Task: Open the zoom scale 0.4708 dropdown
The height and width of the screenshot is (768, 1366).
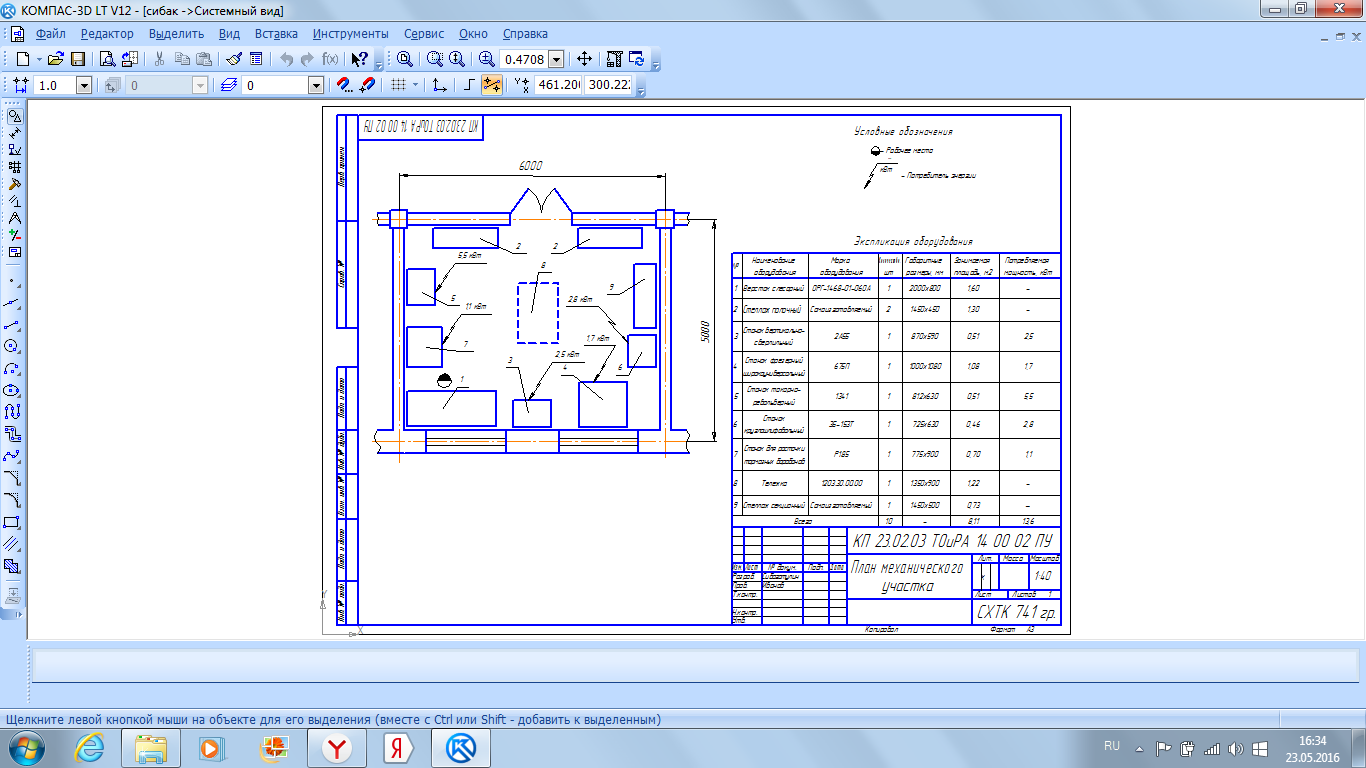Action: [x=556, y=60]
